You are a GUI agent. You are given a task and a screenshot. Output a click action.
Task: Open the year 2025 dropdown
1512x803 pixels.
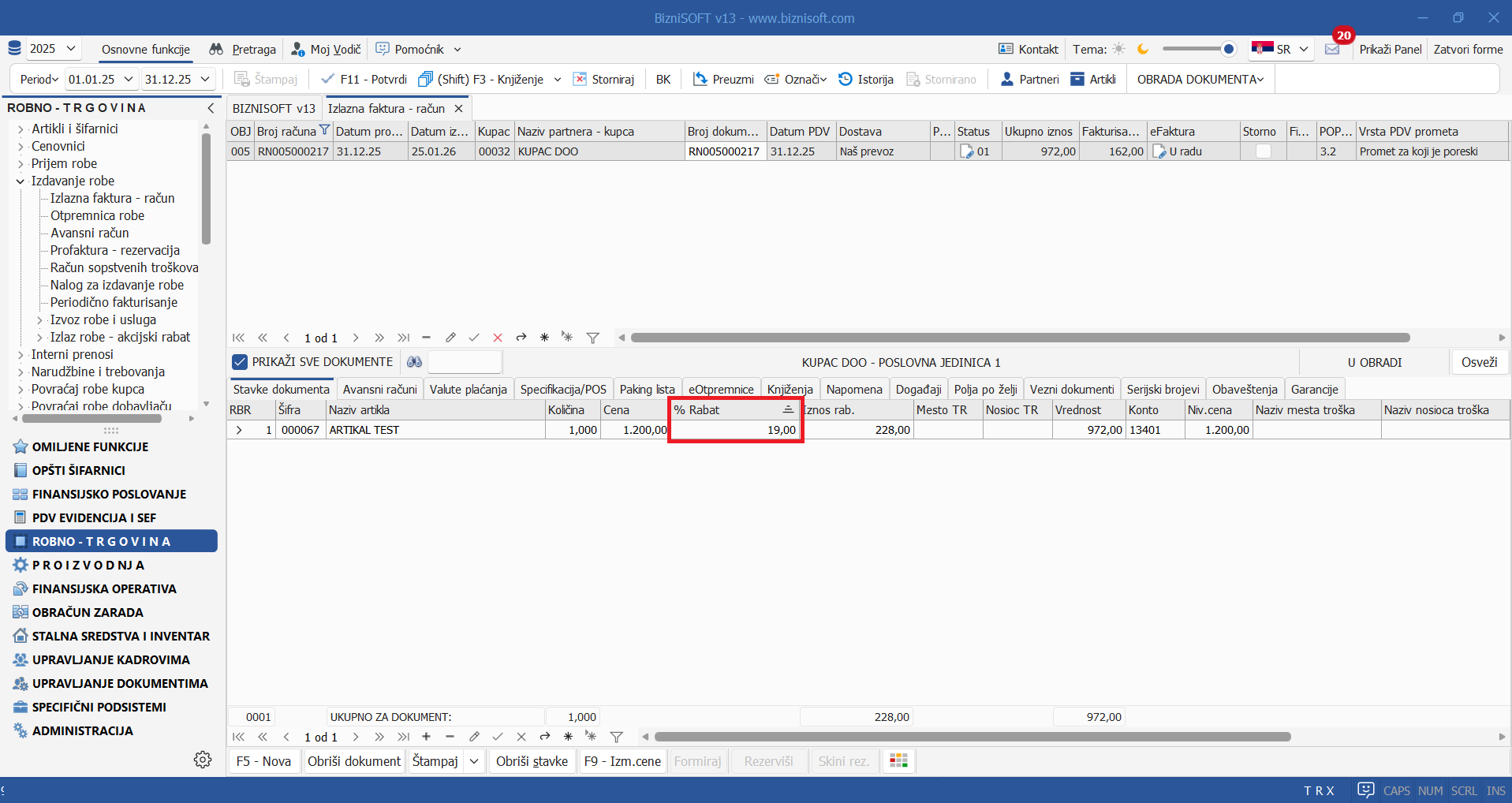click(x=53, y=49)
